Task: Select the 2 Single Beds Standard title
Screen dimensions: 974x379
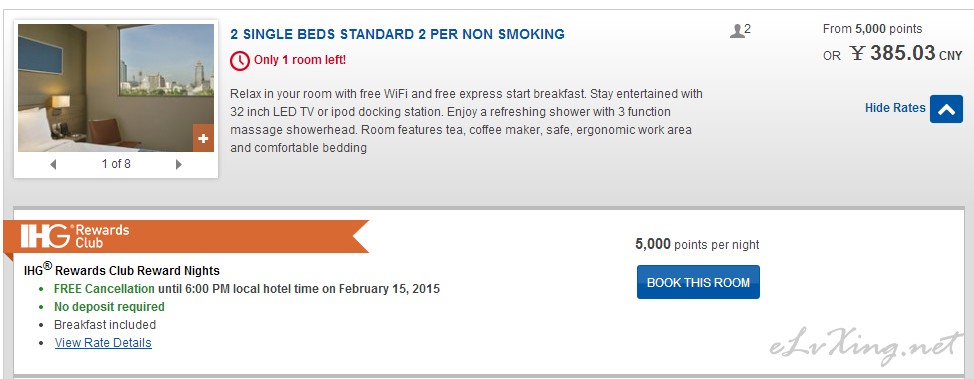Action: click(x=398, y=34)
